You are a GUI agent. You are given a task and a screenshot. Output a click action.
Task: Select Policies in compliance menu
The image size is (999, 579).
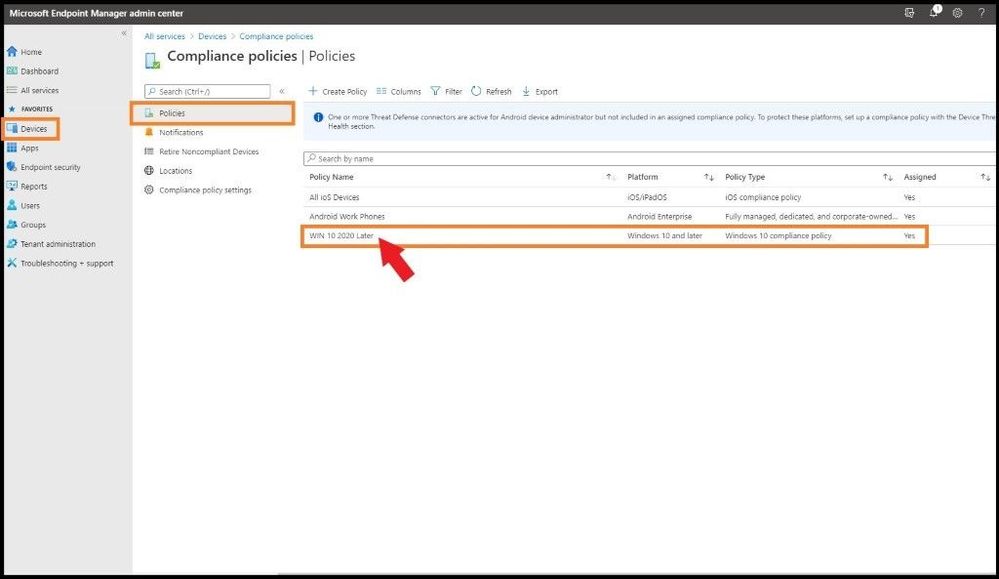(213, 113)
